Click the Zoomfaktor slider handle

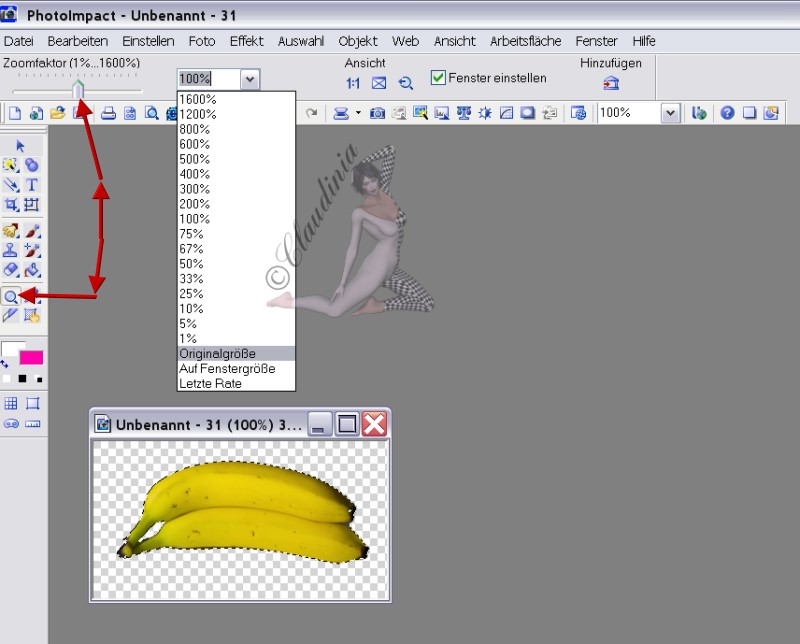pyautogui.click(x=78, y=89)
